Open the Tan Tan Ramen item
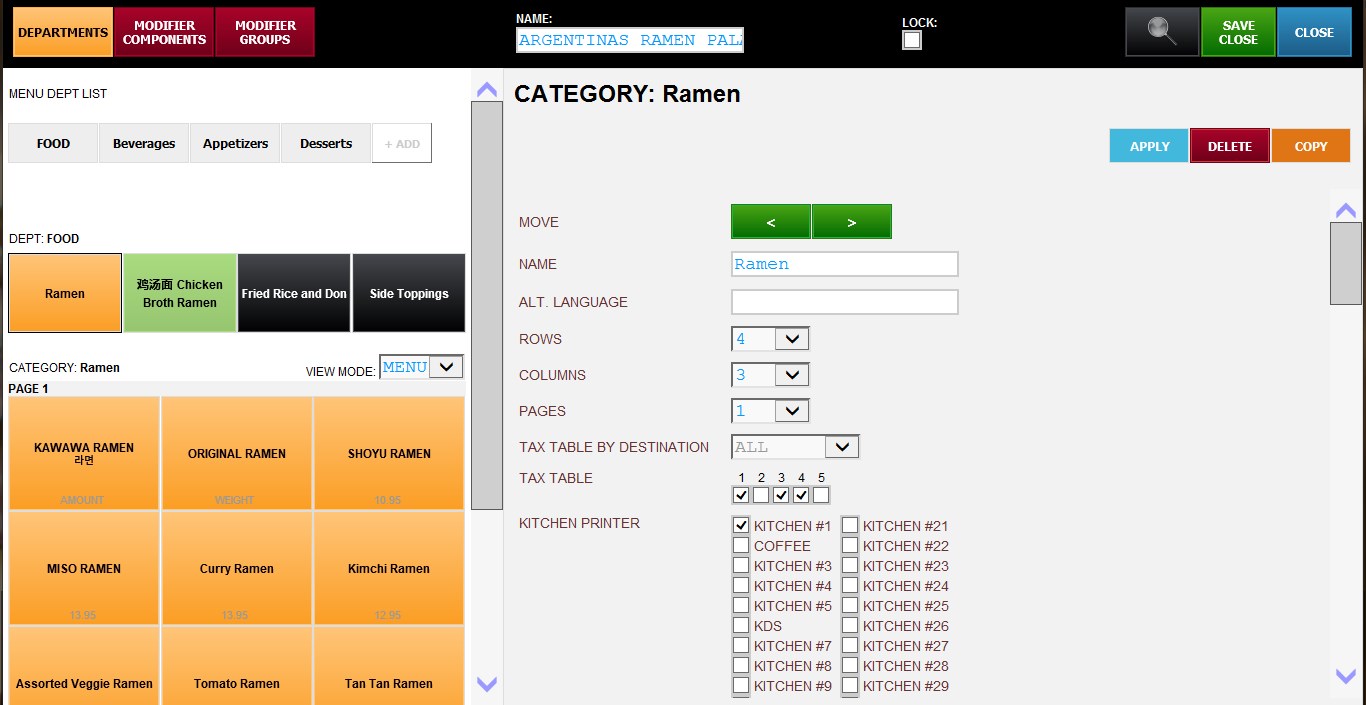Image resolution: width=1366 pixels, height=705 pixels. coord(389,666)
